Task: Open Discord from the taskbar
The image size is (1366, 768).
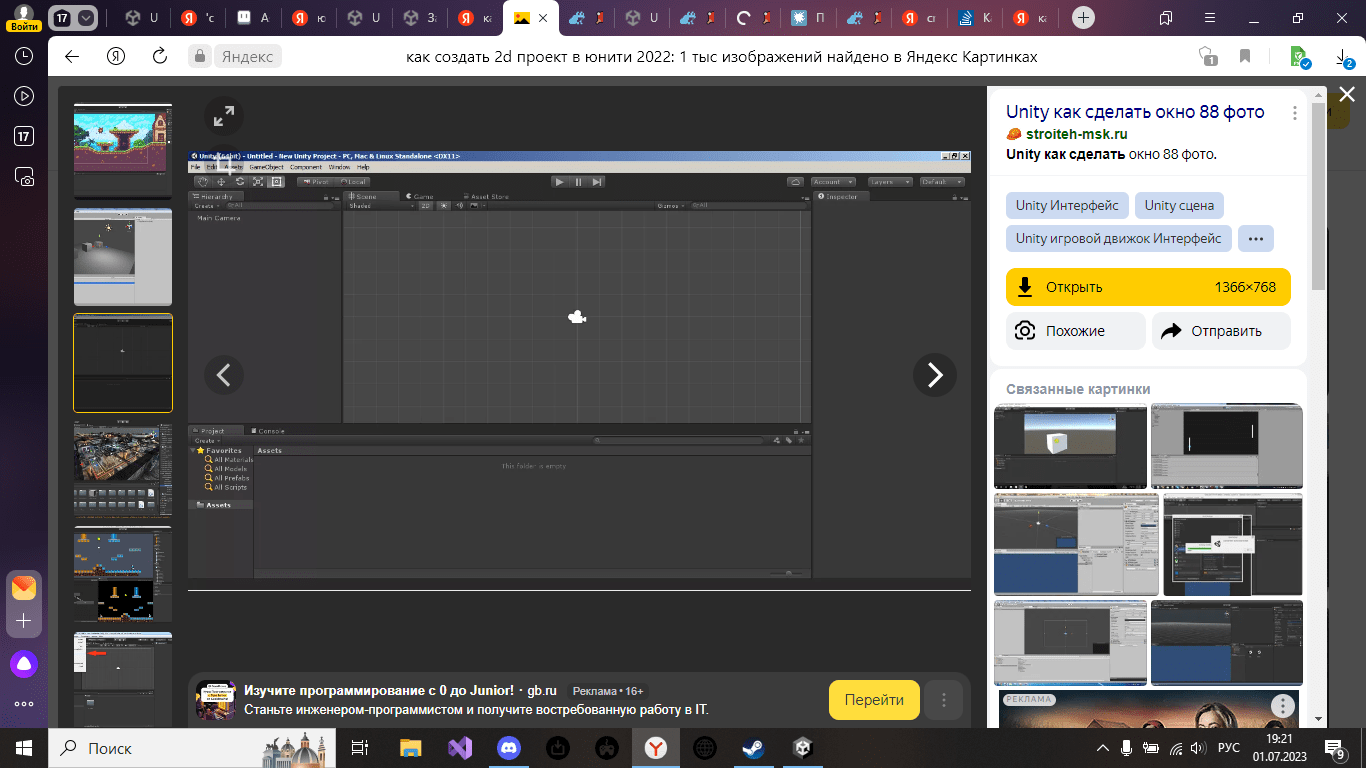Action: pyautogui.click(x=509, y=748)
